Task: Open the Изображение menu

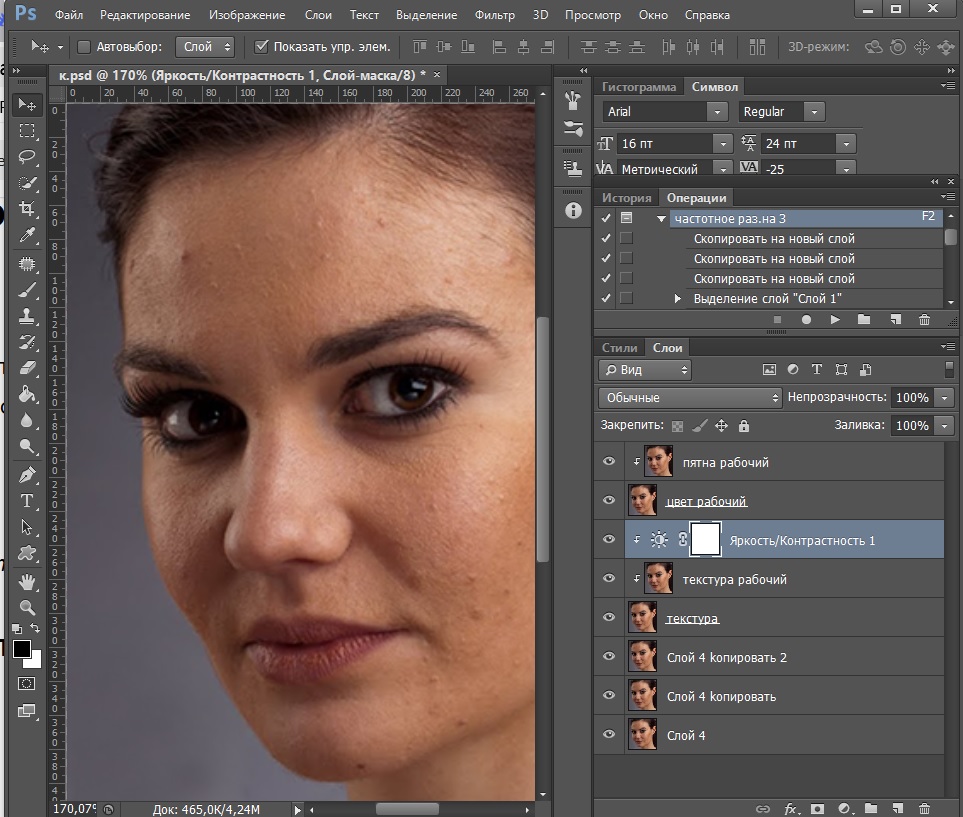Action: pos(247,15)
